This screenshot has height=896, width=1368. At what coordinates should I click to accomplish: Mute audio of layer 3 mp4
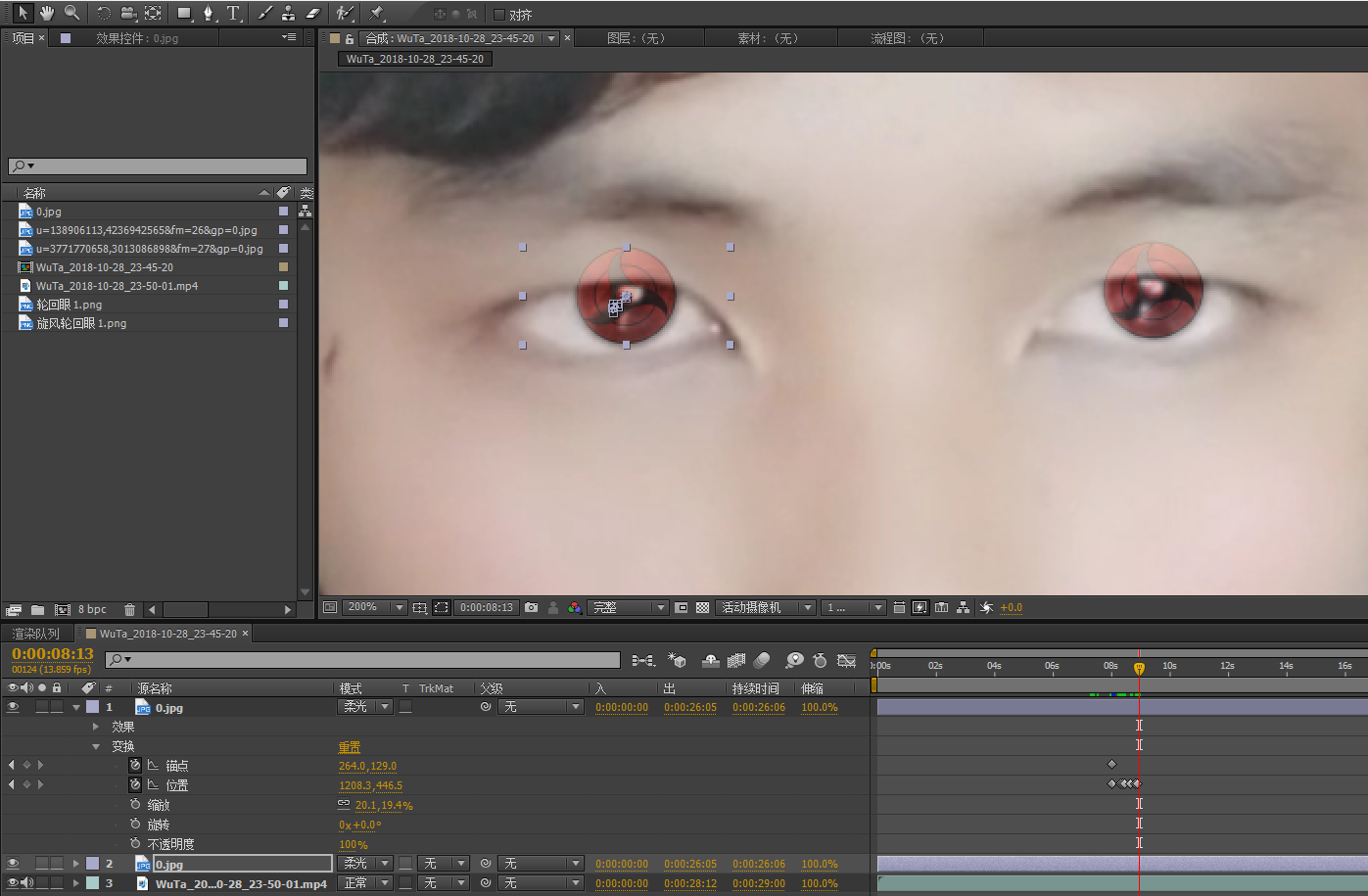pos(27,883)
